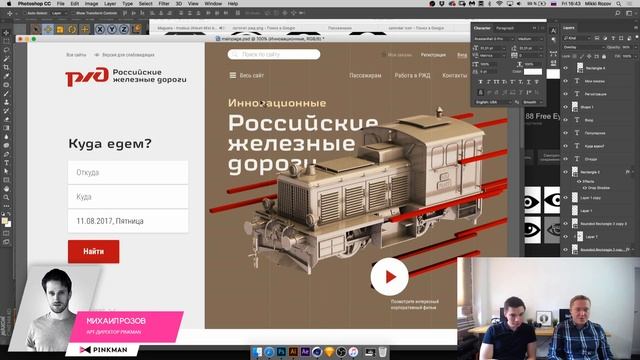The width and height of the screenshot is (640, 360).
Task: Select the Hand tool
Action: tap(6, 189)
